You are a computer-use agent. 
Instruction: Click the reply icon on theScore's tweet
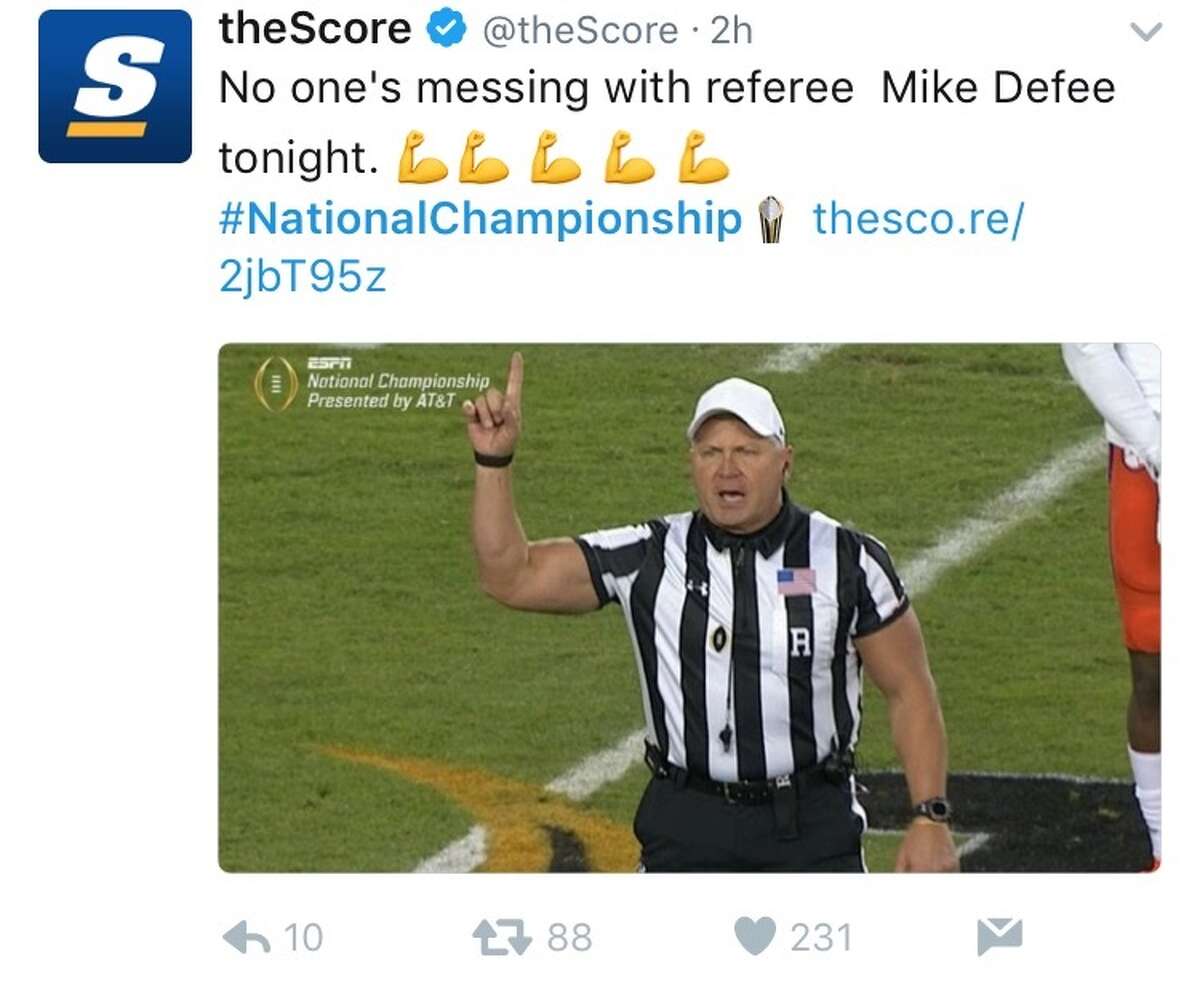tap(249, 936)
